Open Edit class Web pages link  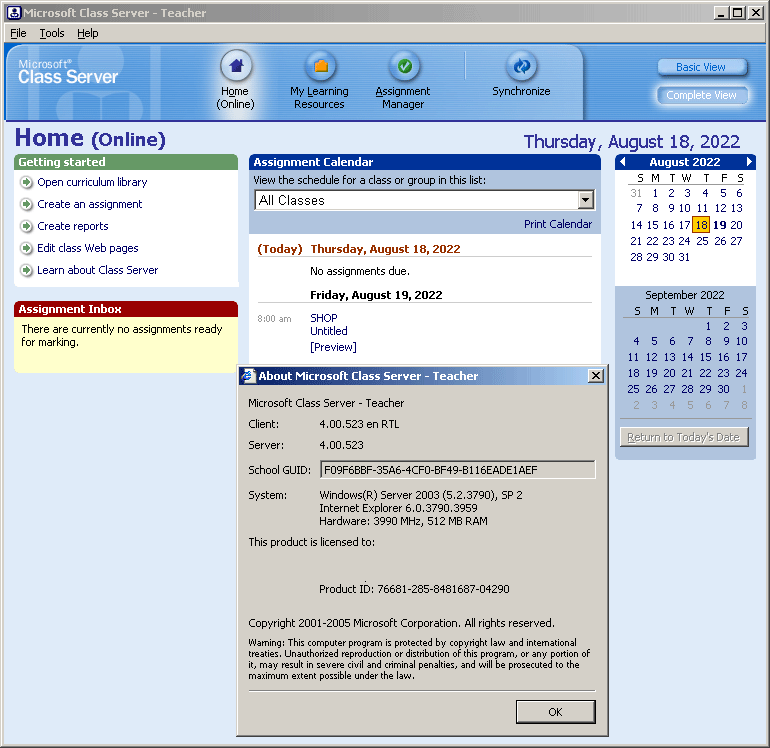click(88, 248)
